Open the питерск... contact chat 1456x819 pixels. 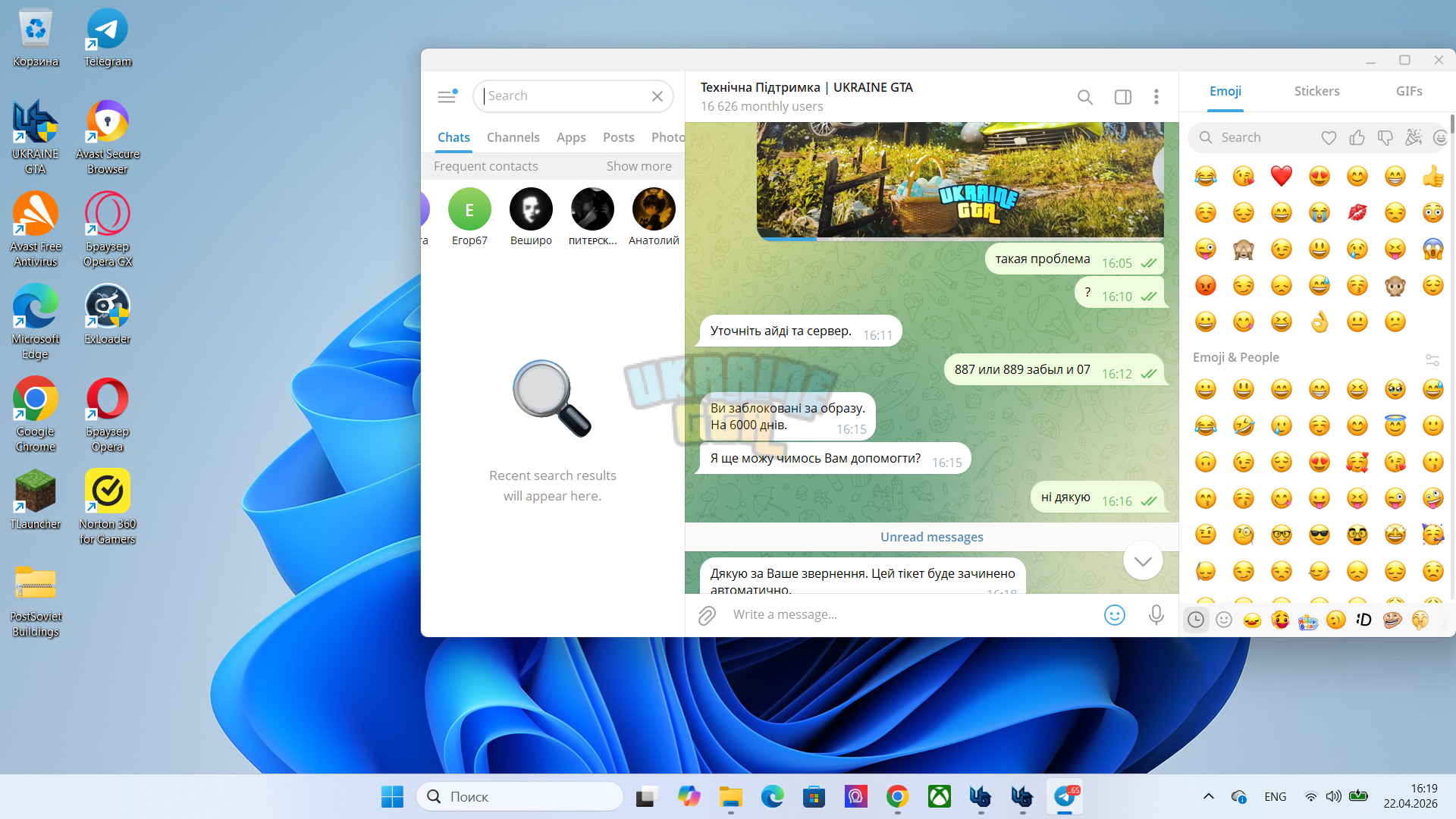593,217
